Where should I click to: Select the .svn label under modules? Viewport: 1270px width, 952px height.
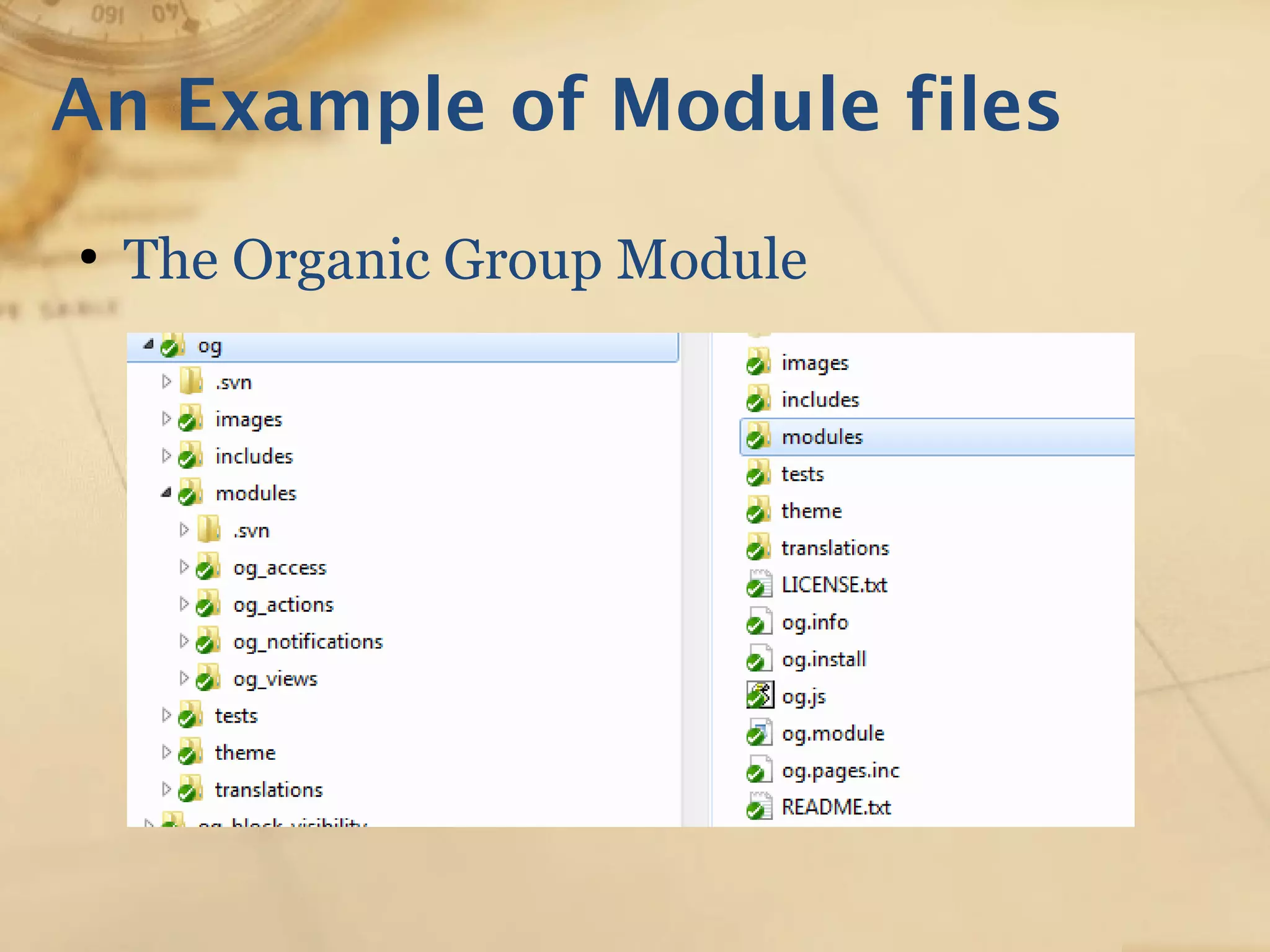click(251, 531)
